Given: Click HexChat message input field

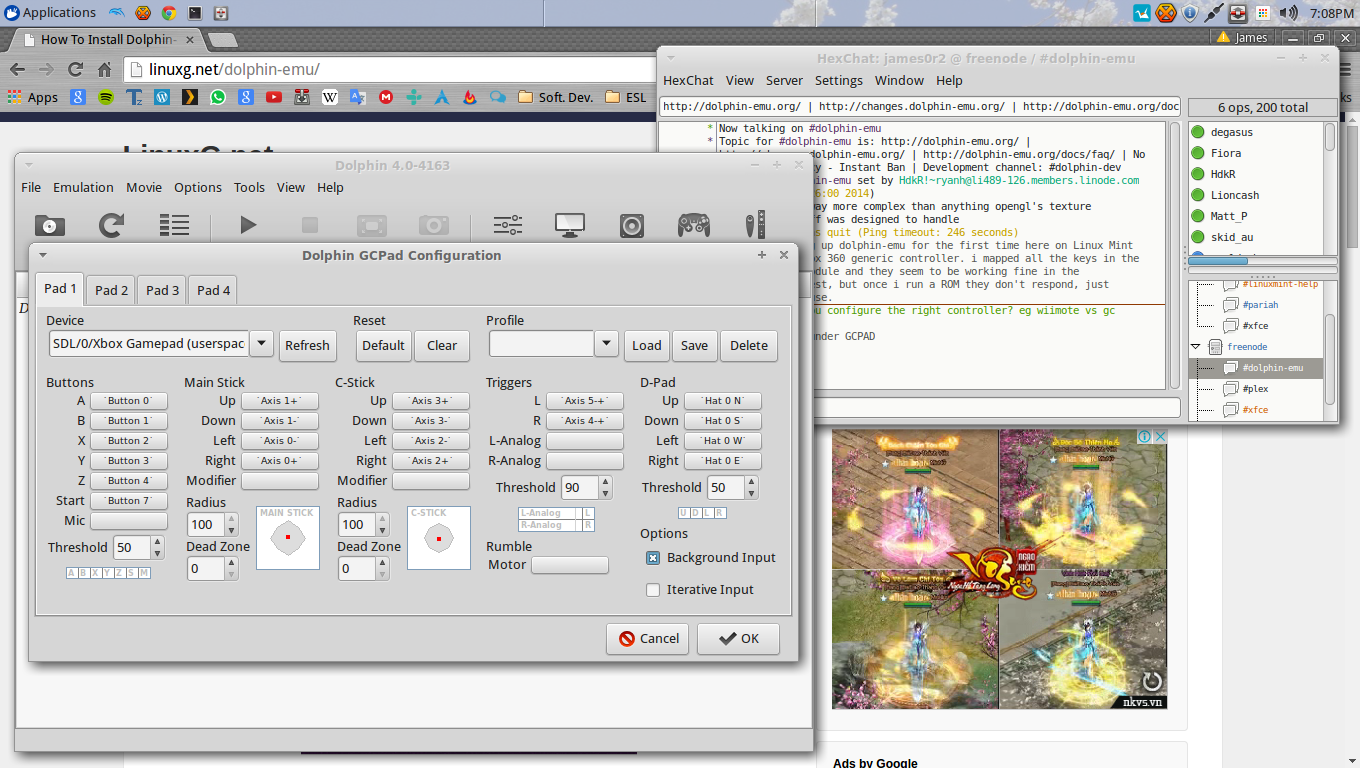Looking at the screenshot, I should point(998,407).
